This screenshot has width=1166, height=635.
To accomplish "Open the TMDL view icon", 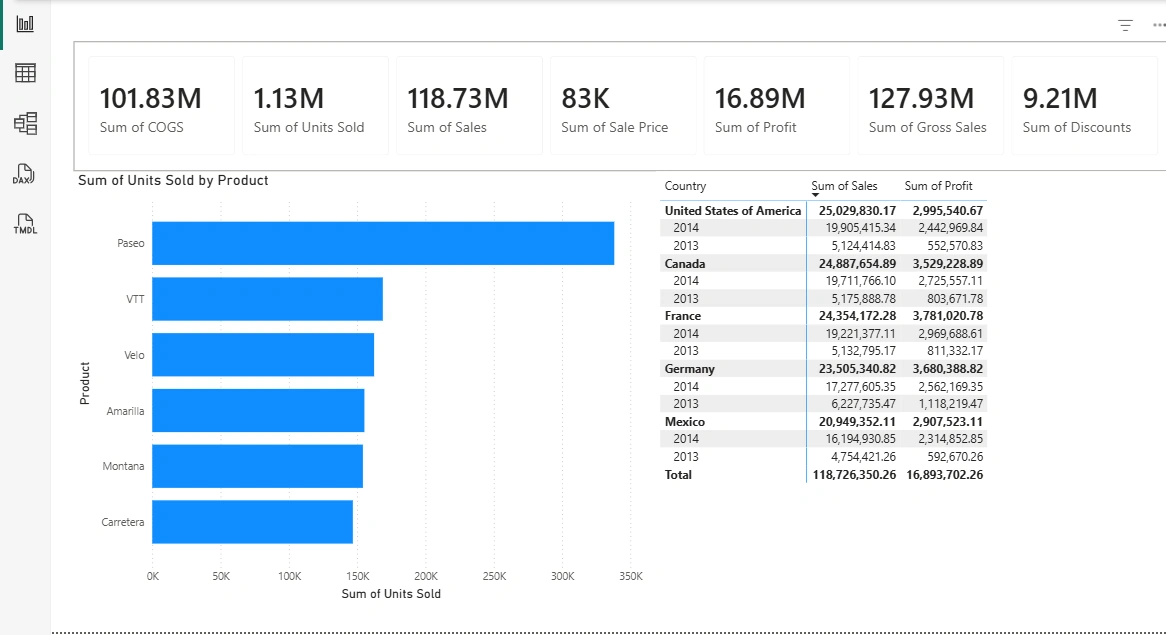I will (x=25, y=224).
